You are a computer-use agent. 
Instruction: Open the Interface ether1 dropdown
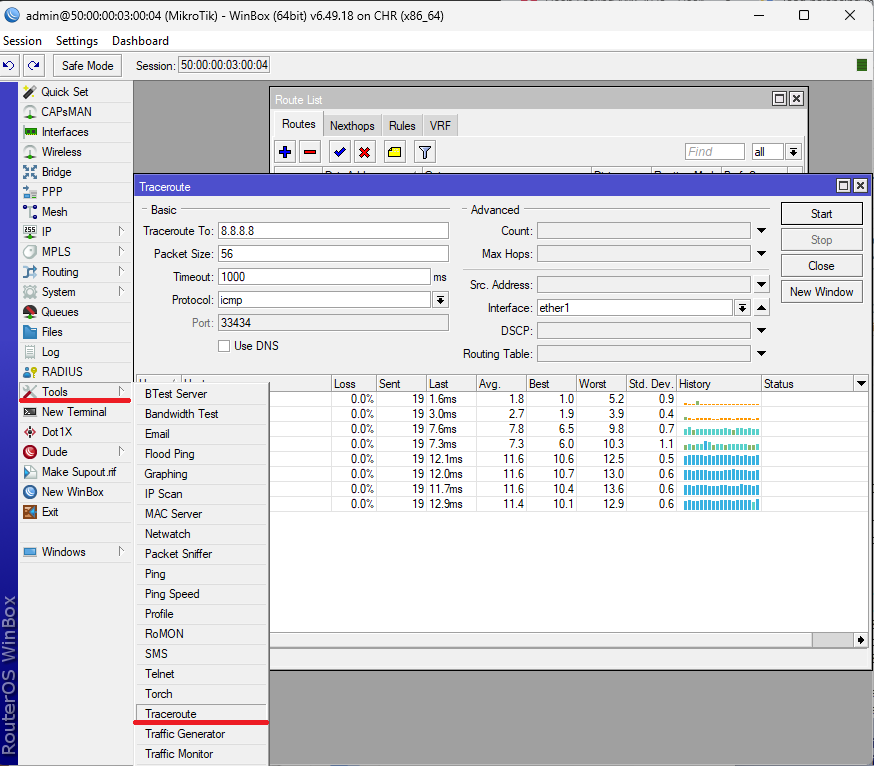click(742, 308)
